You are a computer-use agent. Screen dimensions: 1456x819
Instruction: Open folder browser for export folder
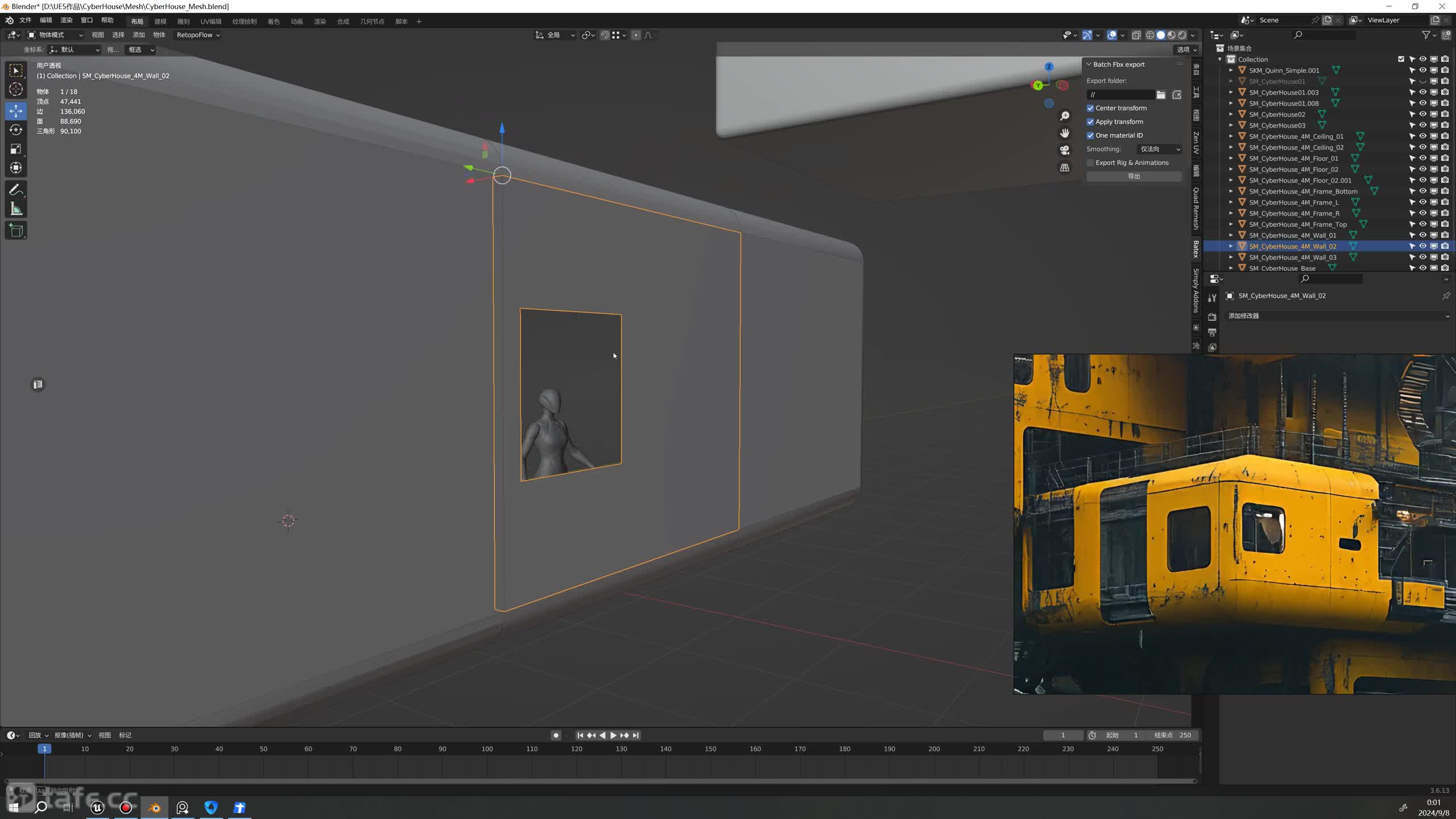[x=1161, y=95]
